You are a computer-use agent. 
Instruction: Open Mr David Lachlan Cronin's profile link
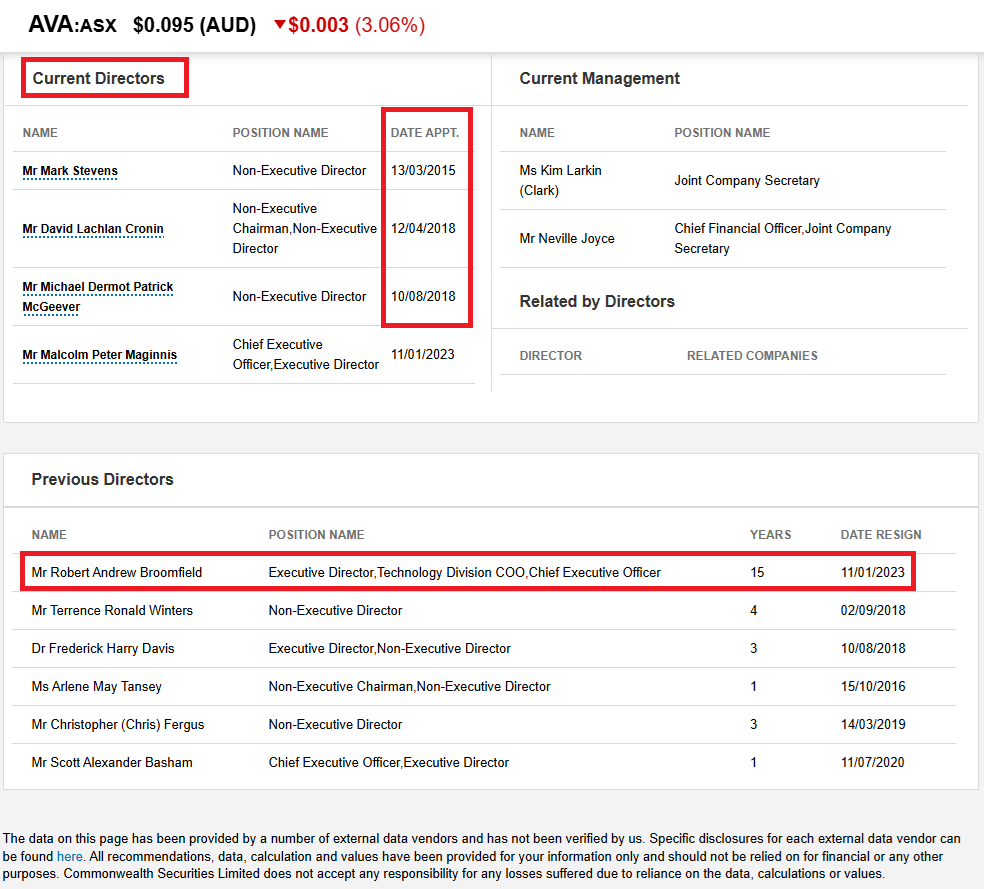pyautogui.click(x=93, y=229)
